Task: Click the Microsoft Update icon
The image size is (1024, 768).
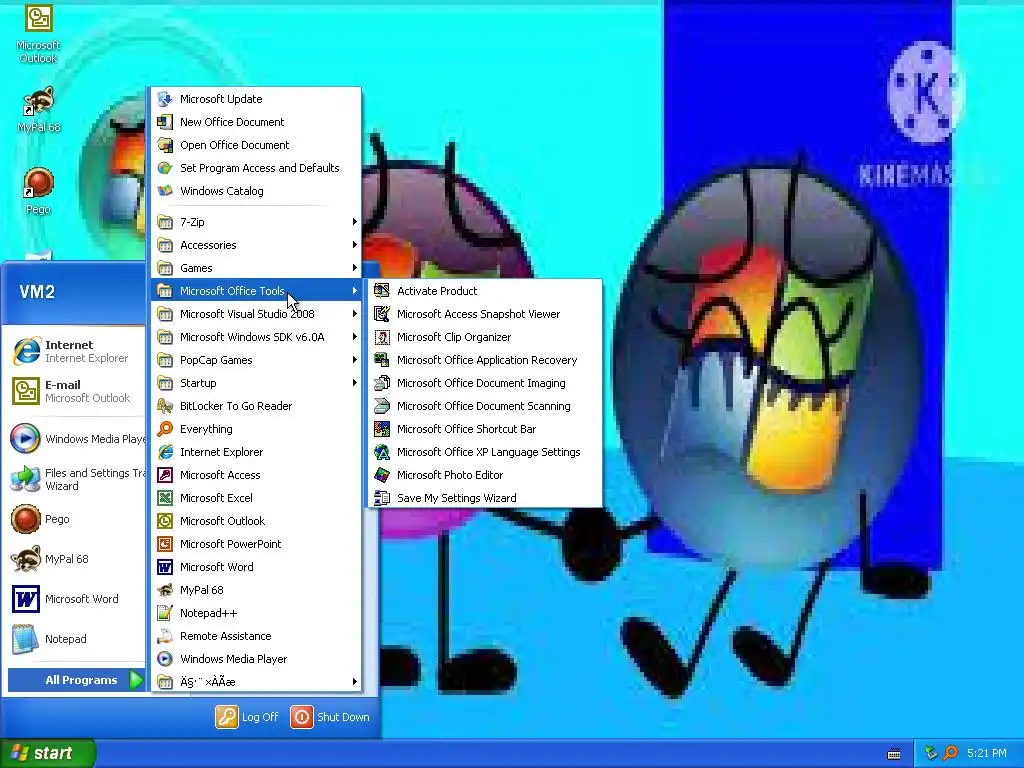Action: (x=165, y=99)
